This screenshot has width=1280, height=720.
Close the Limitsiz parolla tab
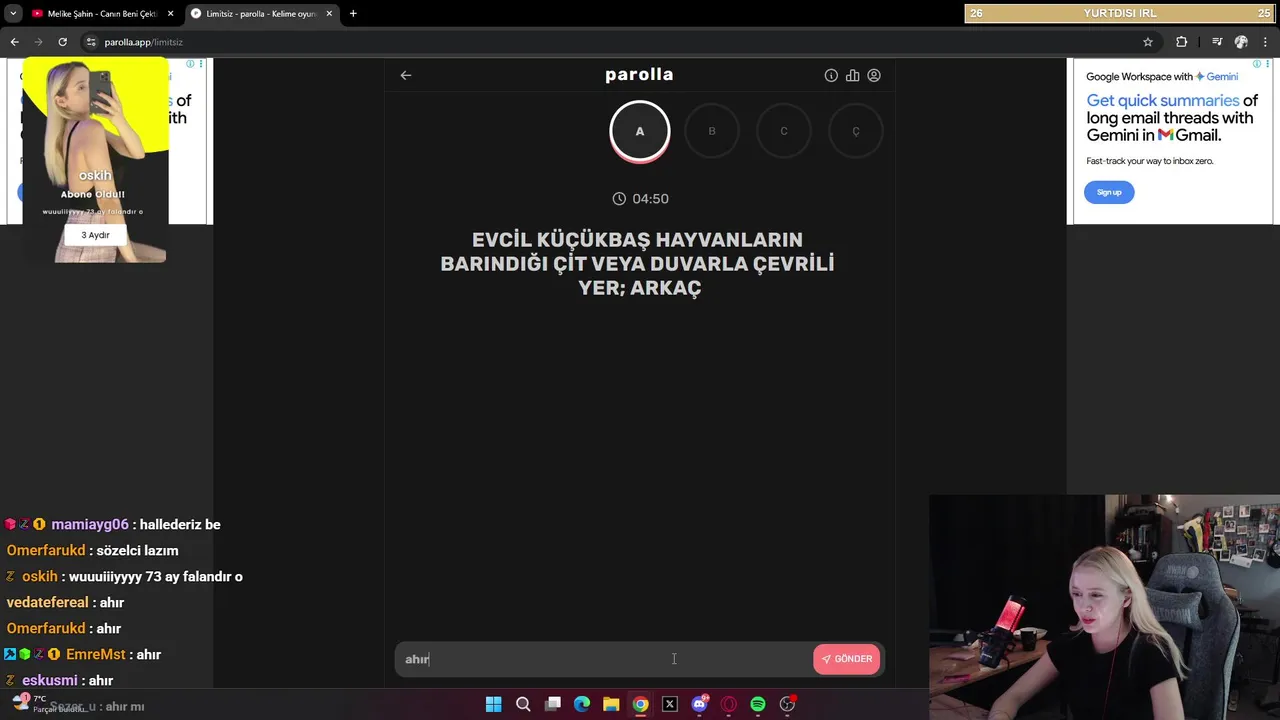click(329, 14)
